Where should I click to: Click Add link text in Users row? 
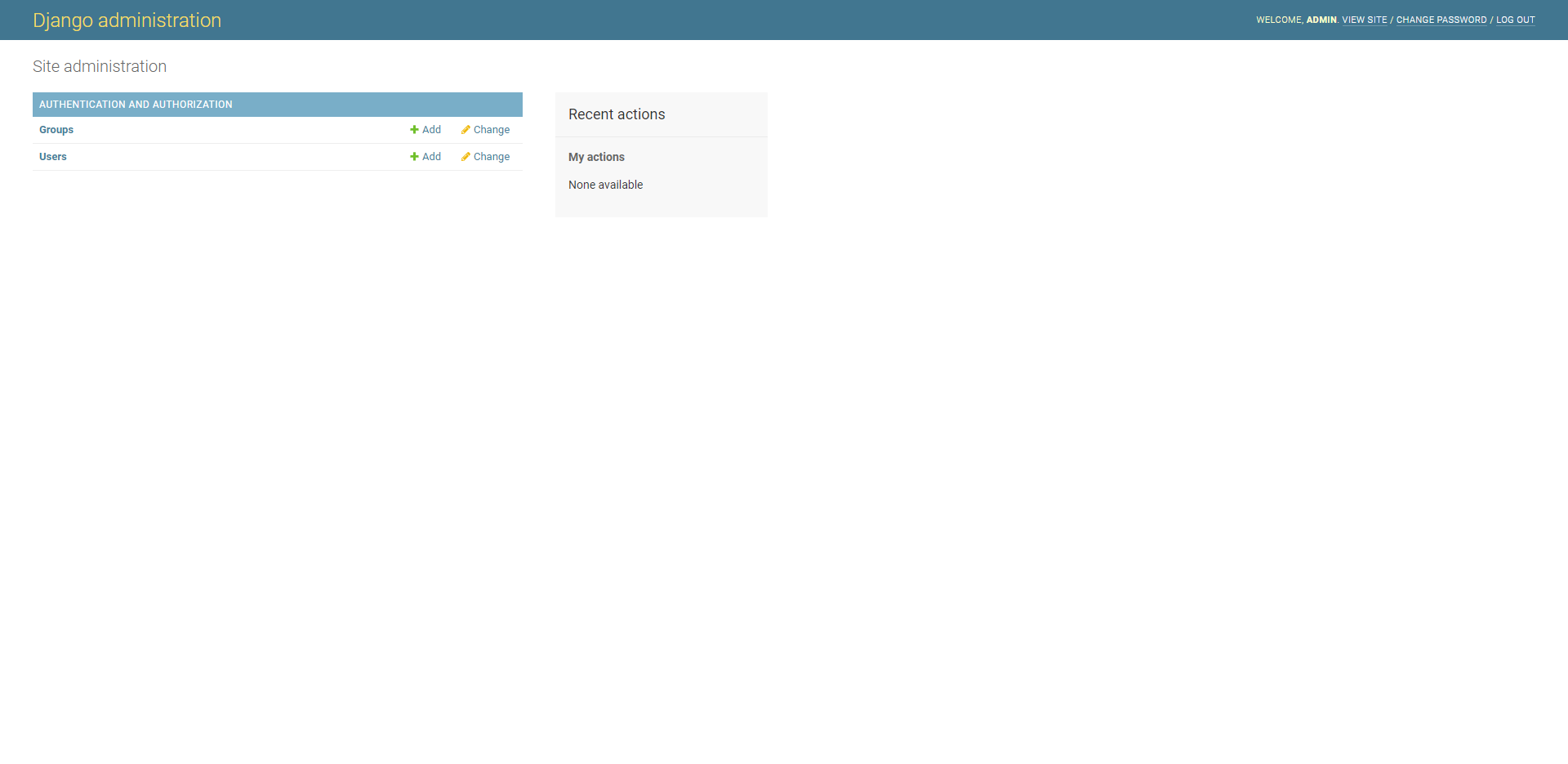(431, 157)
